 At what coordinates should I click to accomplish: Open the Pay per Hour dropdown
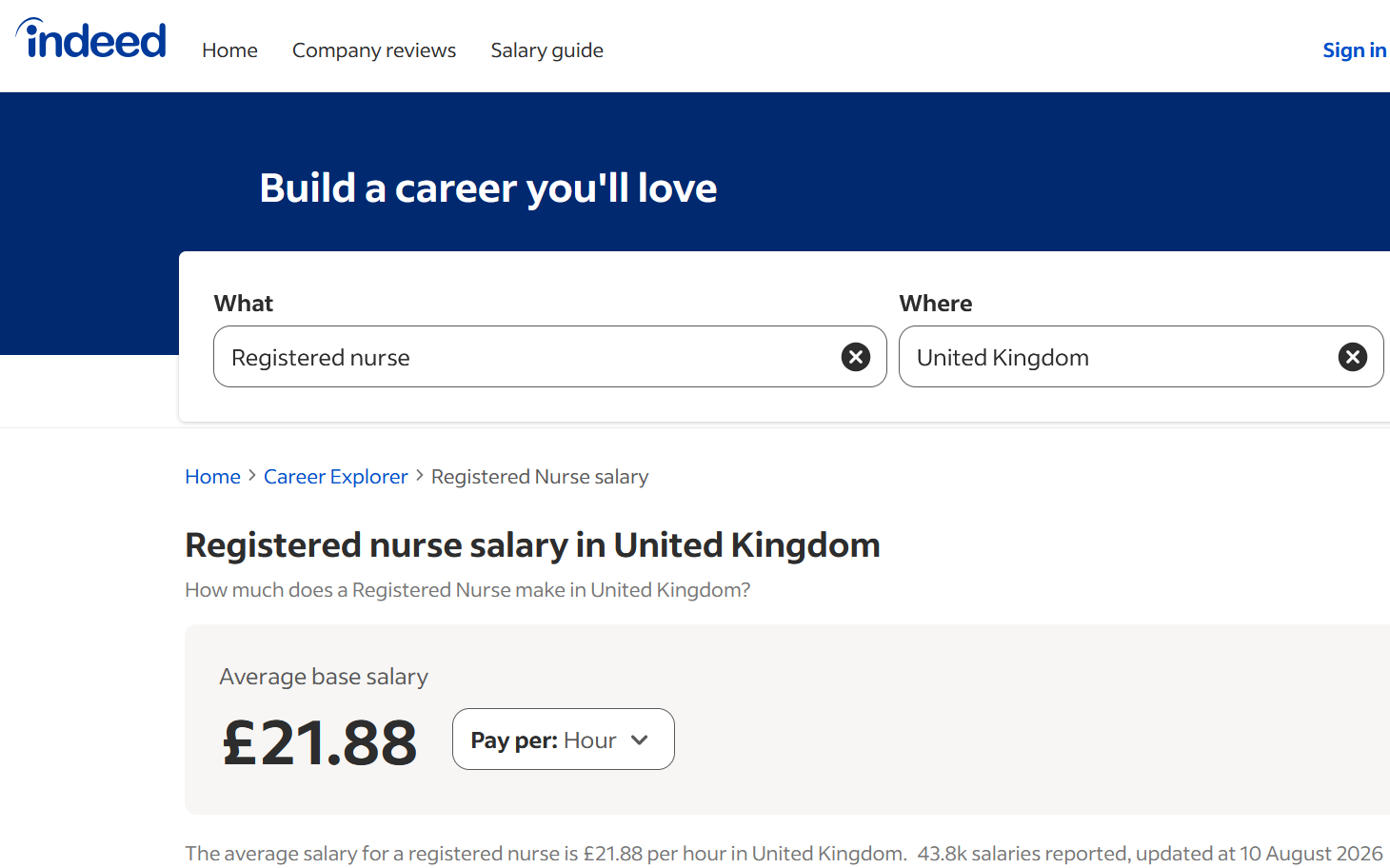coord(564,740)
